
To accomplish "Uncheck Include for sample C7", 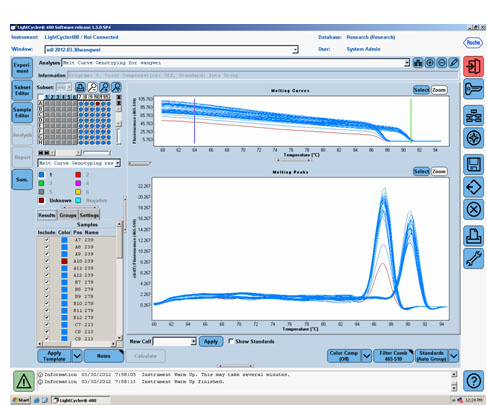I will (47, 324).
